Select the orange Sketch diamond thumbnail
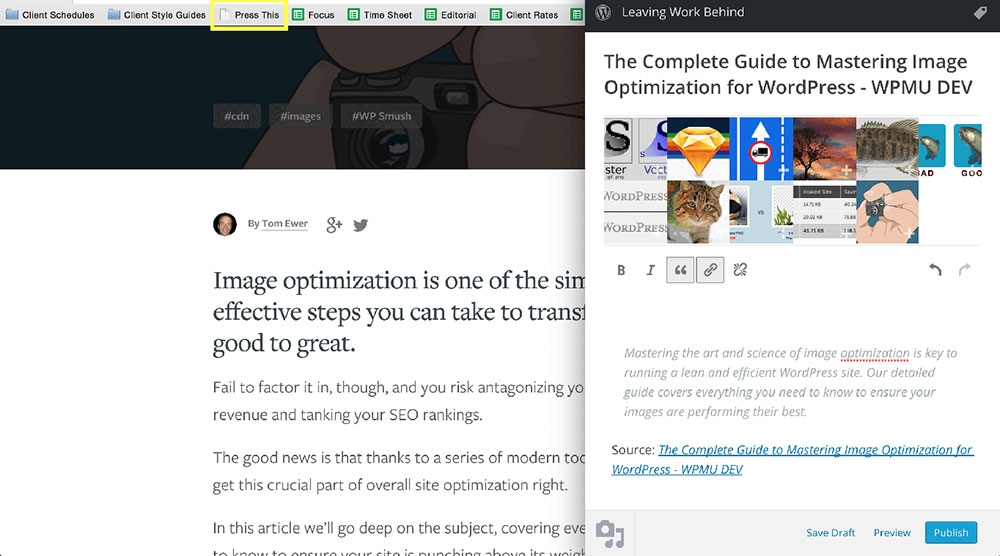The image size is (1000, 556). 698,148
